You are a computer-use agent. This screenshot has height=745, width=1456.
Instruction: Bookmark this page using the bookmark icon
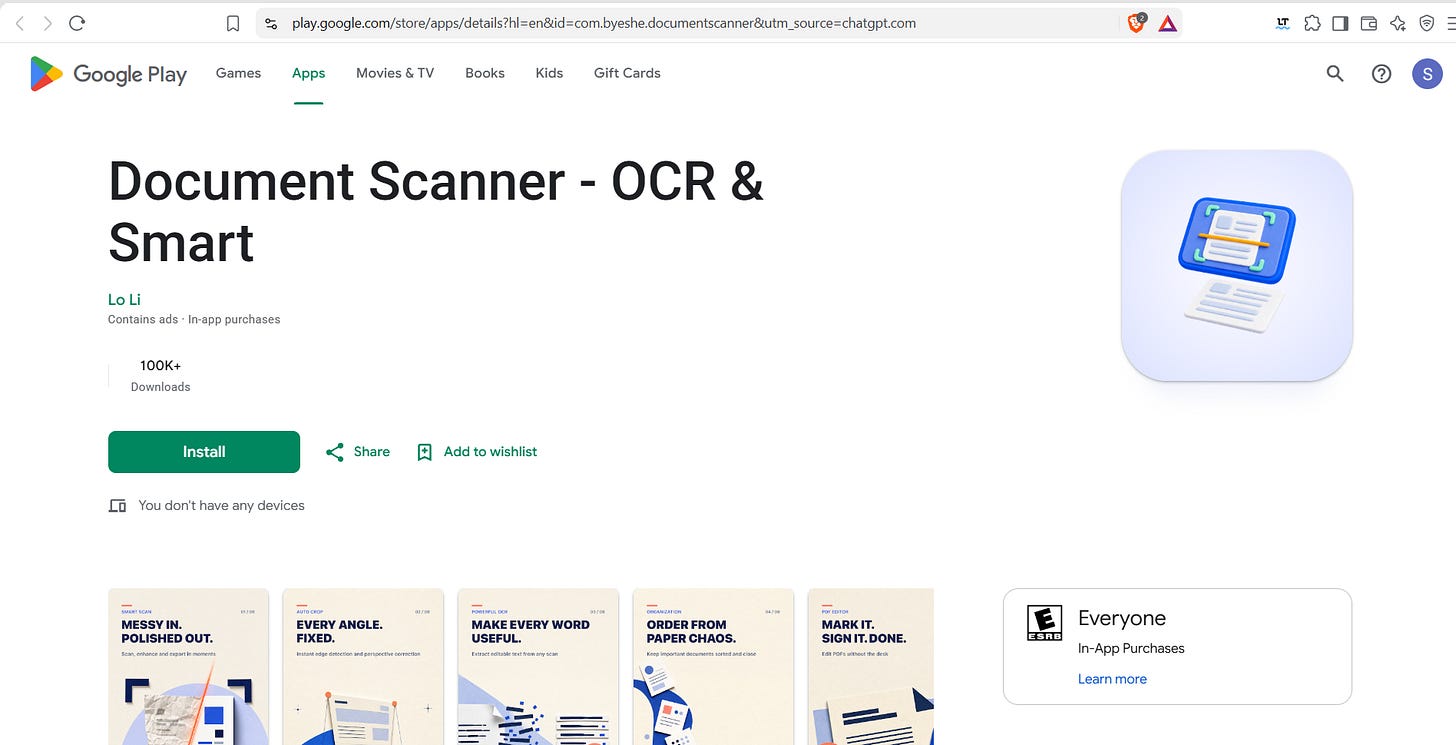coord(233,23)
